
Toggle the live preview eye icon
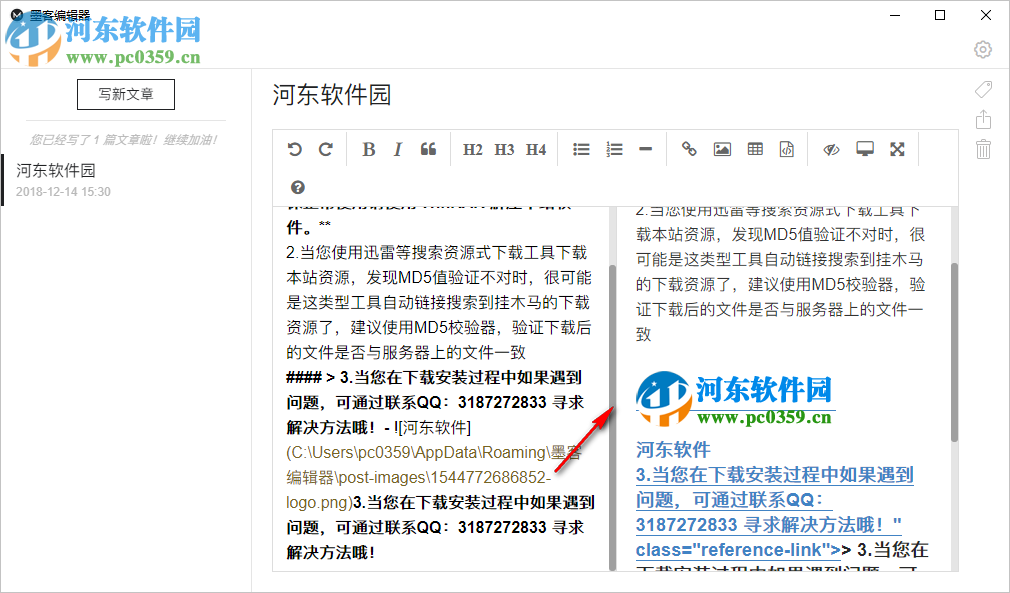pos(832,149)
